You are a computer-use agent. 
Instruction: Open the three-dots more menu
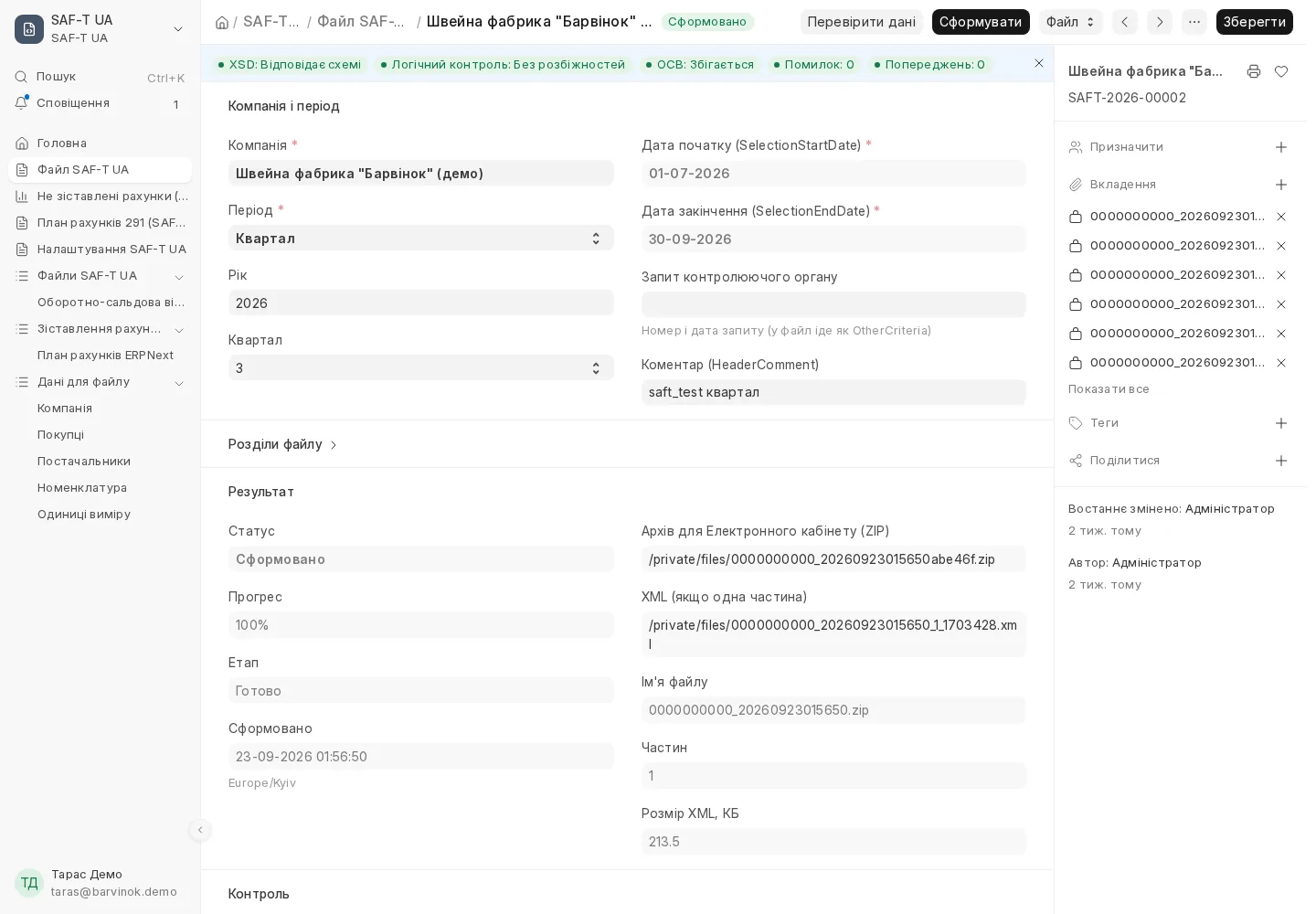pyautogui.click(x=1194, y=22)
